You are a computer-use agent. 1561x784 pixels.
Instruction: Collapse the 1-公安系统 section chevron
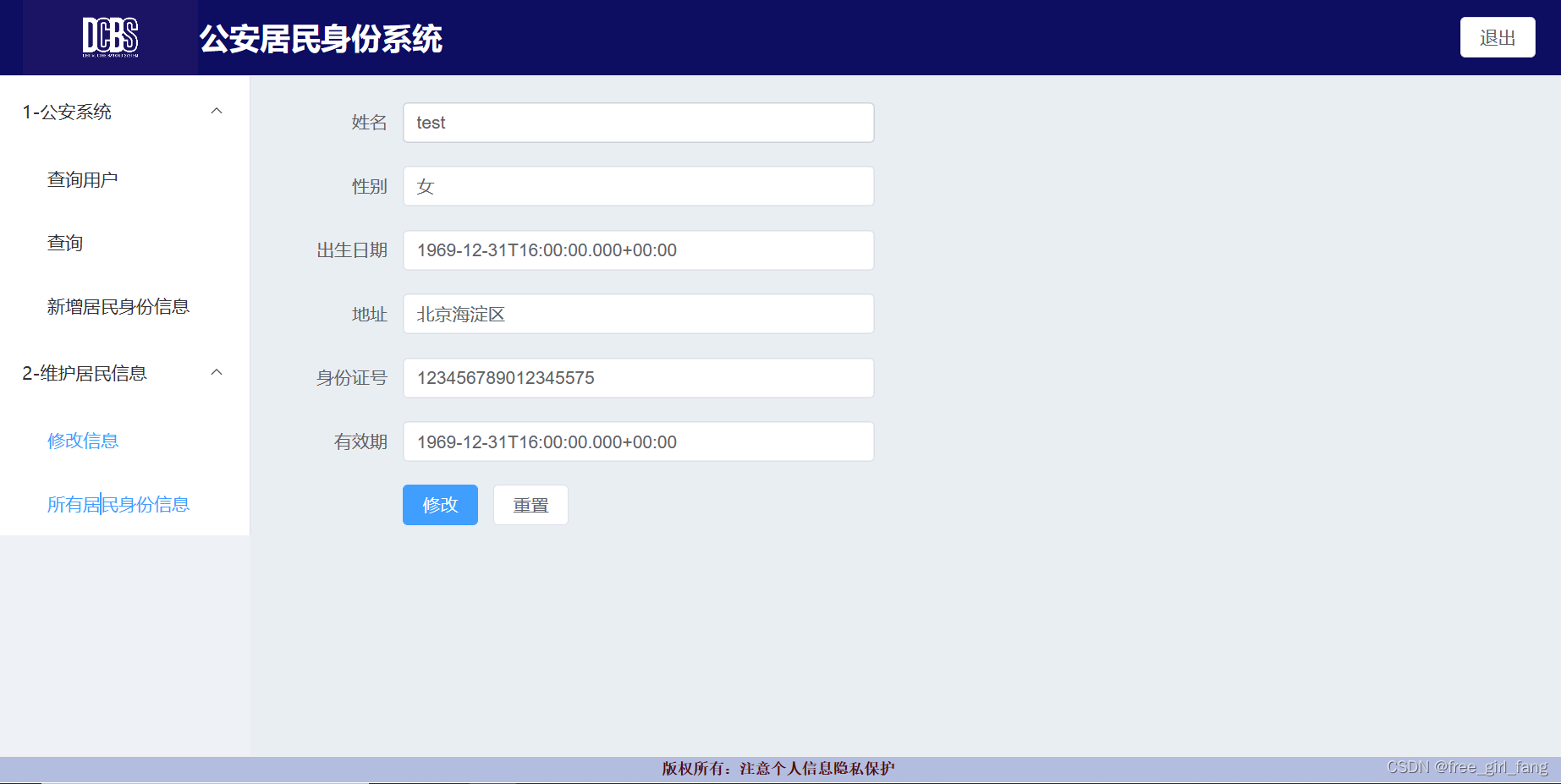click(217, 111)
